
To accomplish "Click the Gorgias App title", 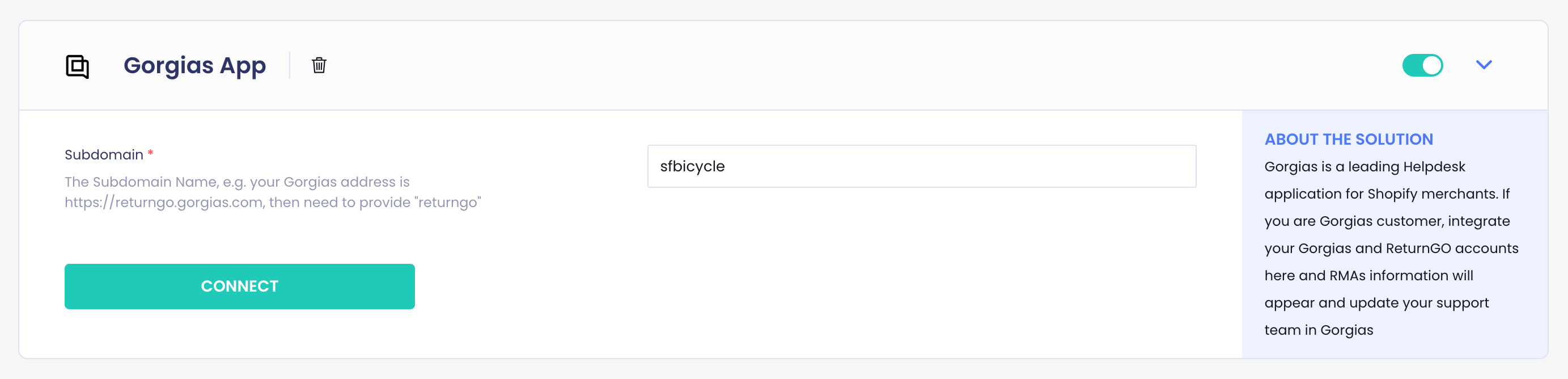I will 194,65.
